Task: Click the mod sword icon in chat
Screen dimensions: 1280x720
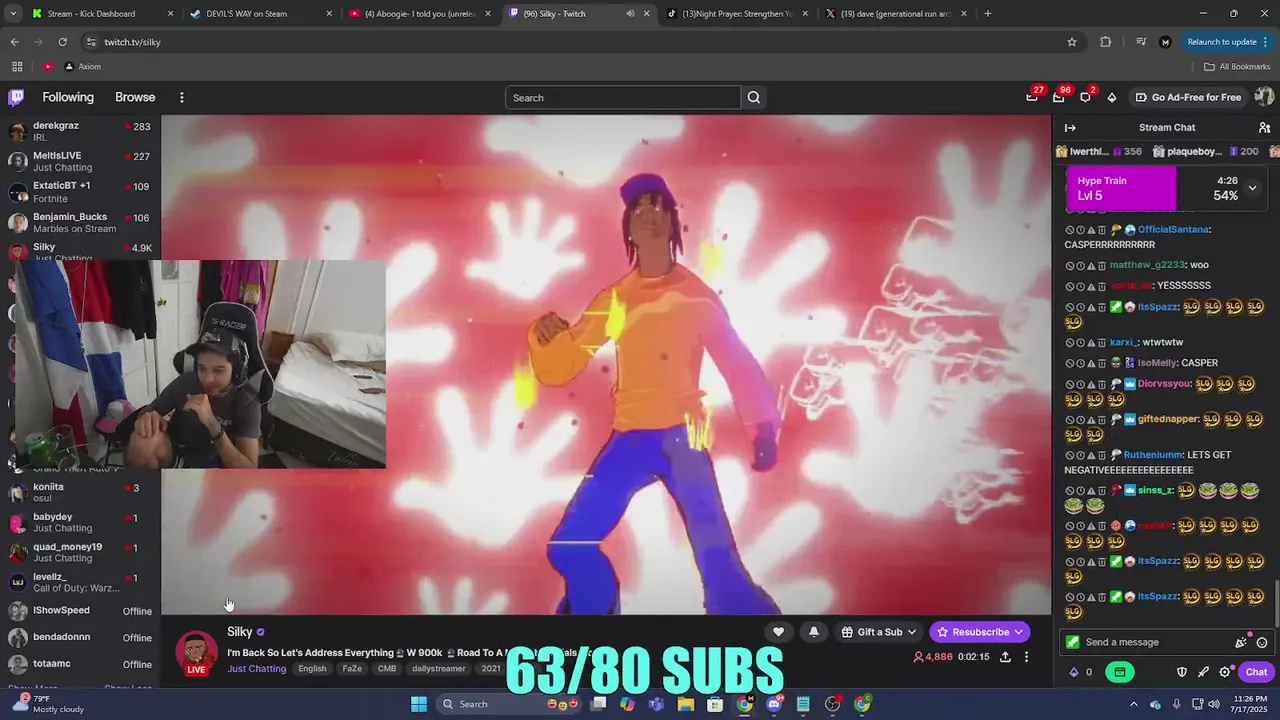Action: tap(1203, 672)
